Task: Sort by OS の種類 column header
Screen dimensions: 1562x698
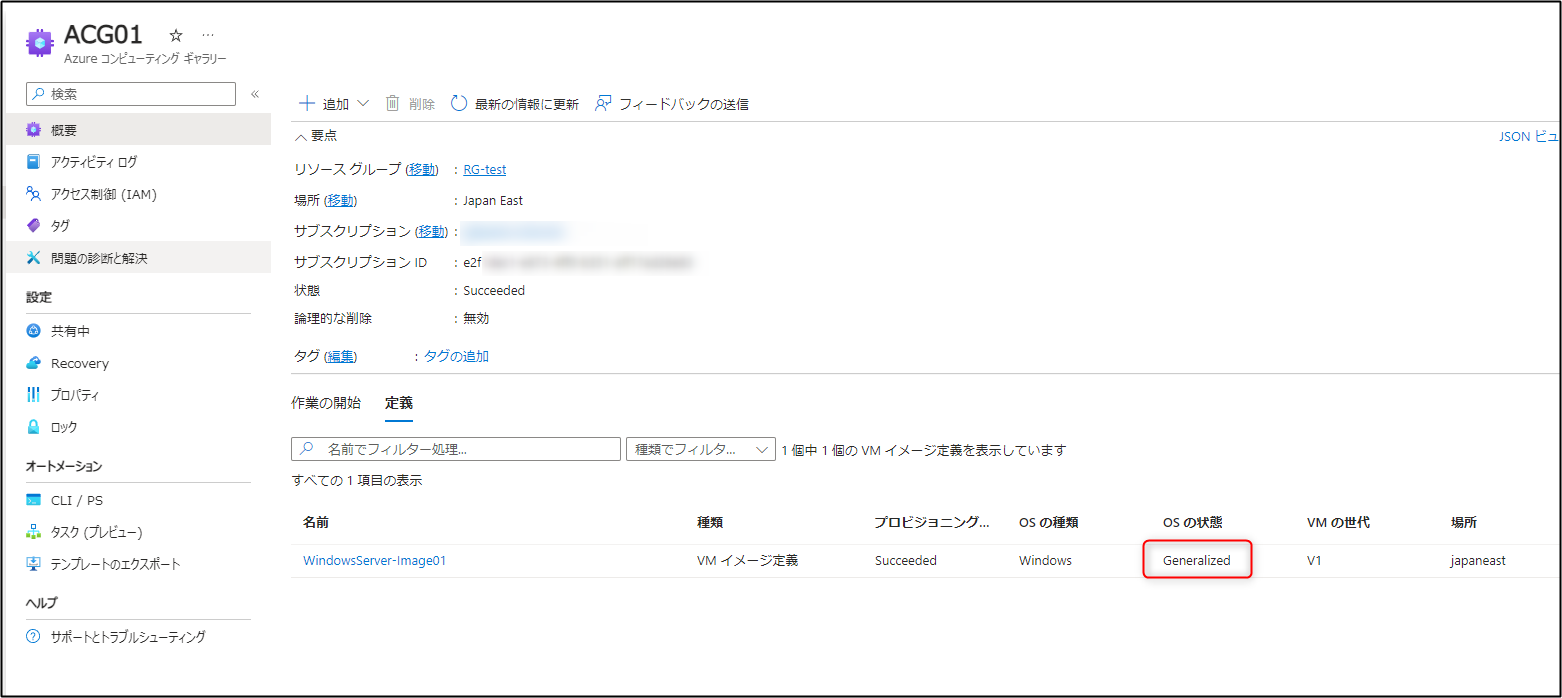Action: click(x=1048, y=522)
